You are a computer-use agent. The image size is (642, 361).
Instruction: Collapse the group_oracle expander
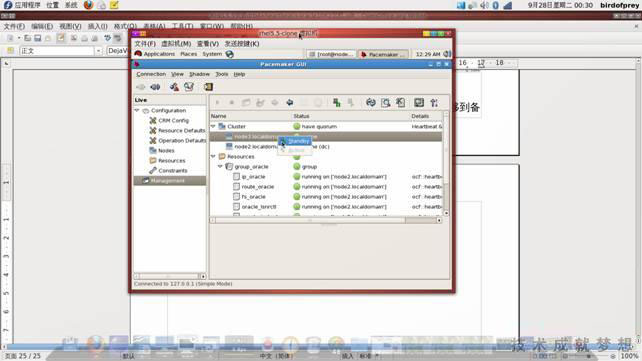click(x=220, y=167)
